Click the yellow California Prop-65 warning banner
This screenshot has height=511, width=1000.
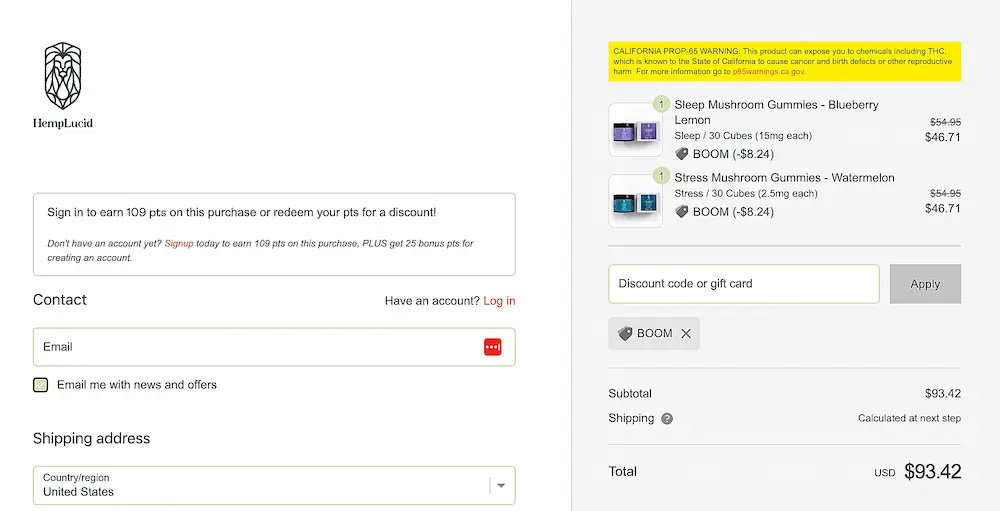click(784, 61)
